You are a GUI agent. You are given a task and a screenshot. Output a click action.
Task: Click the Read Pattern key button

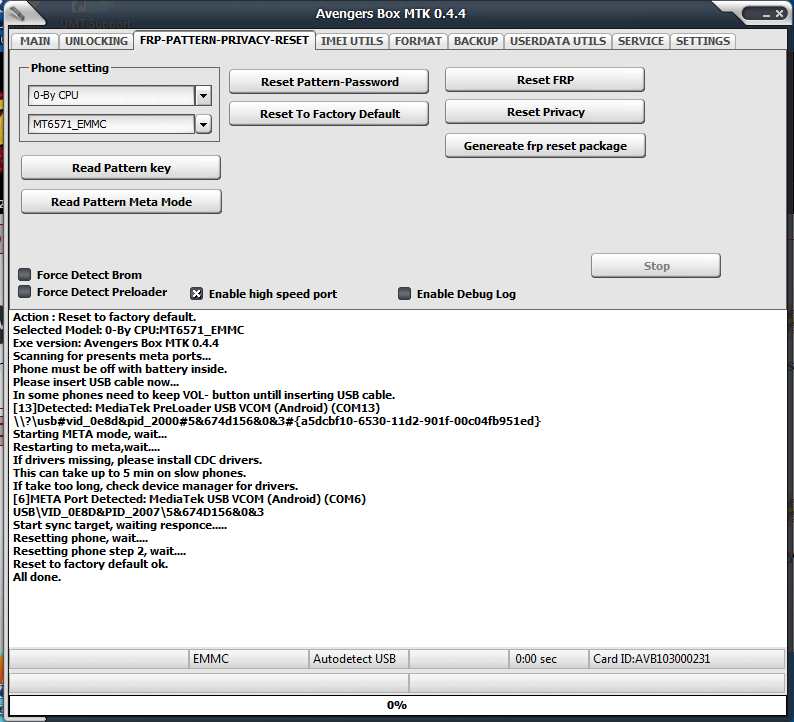[121, 168]
